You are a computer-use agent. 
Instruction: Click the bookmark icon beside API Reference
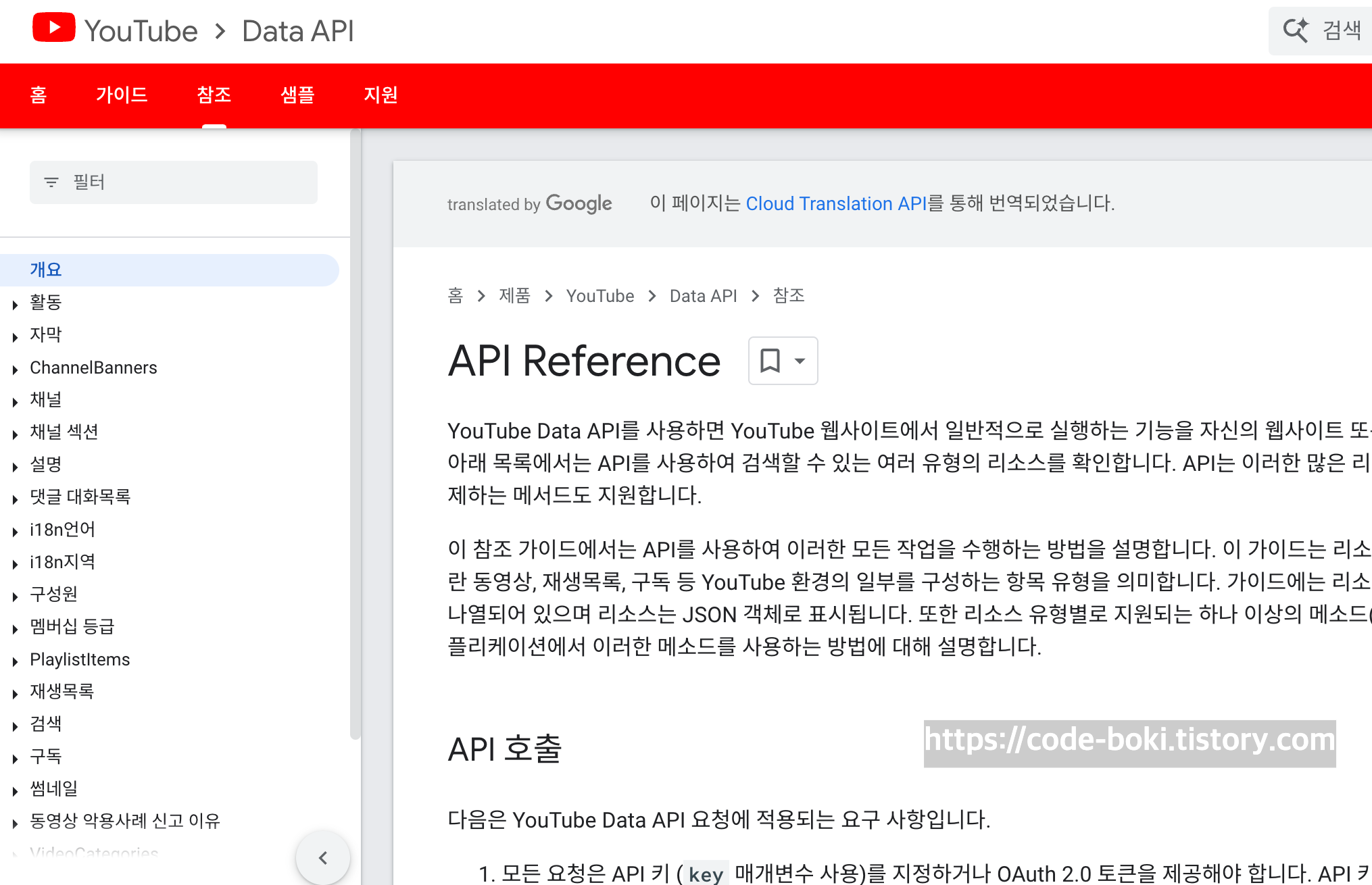(770, 361)
